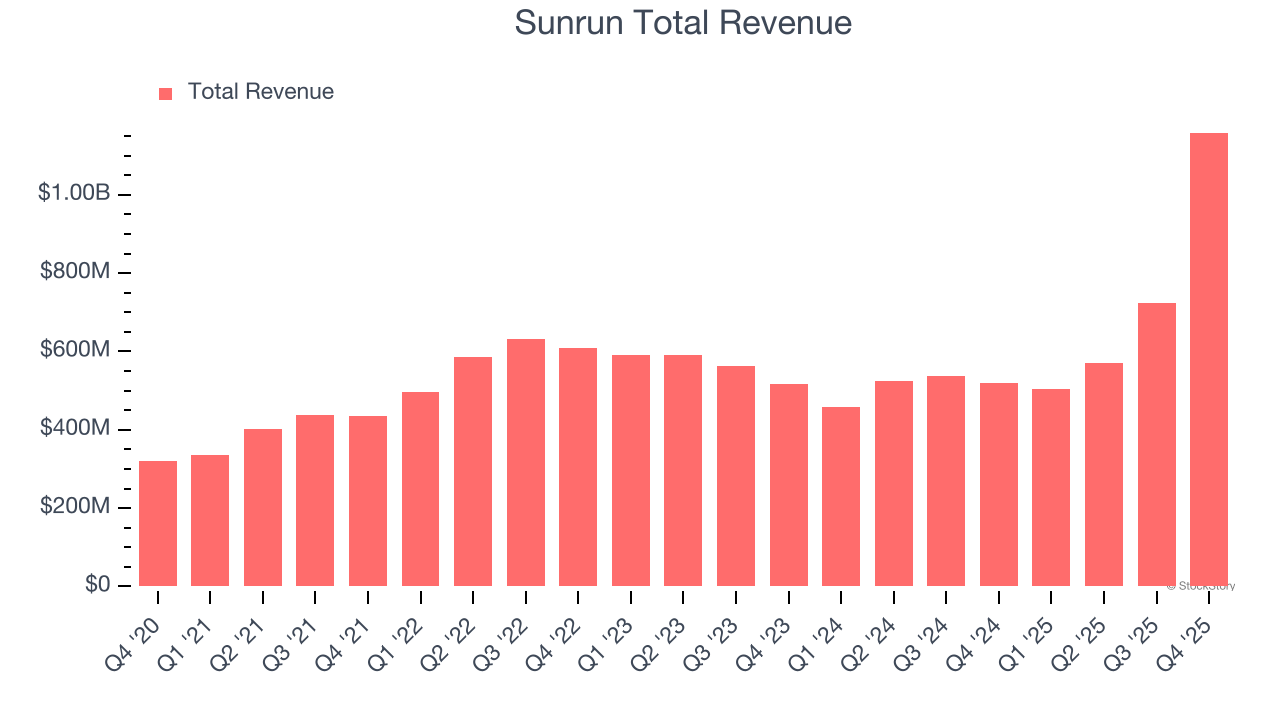Select the Q2 '22 revenue bar
Viewport: 1280px width, 720px height.
[473, 471]
